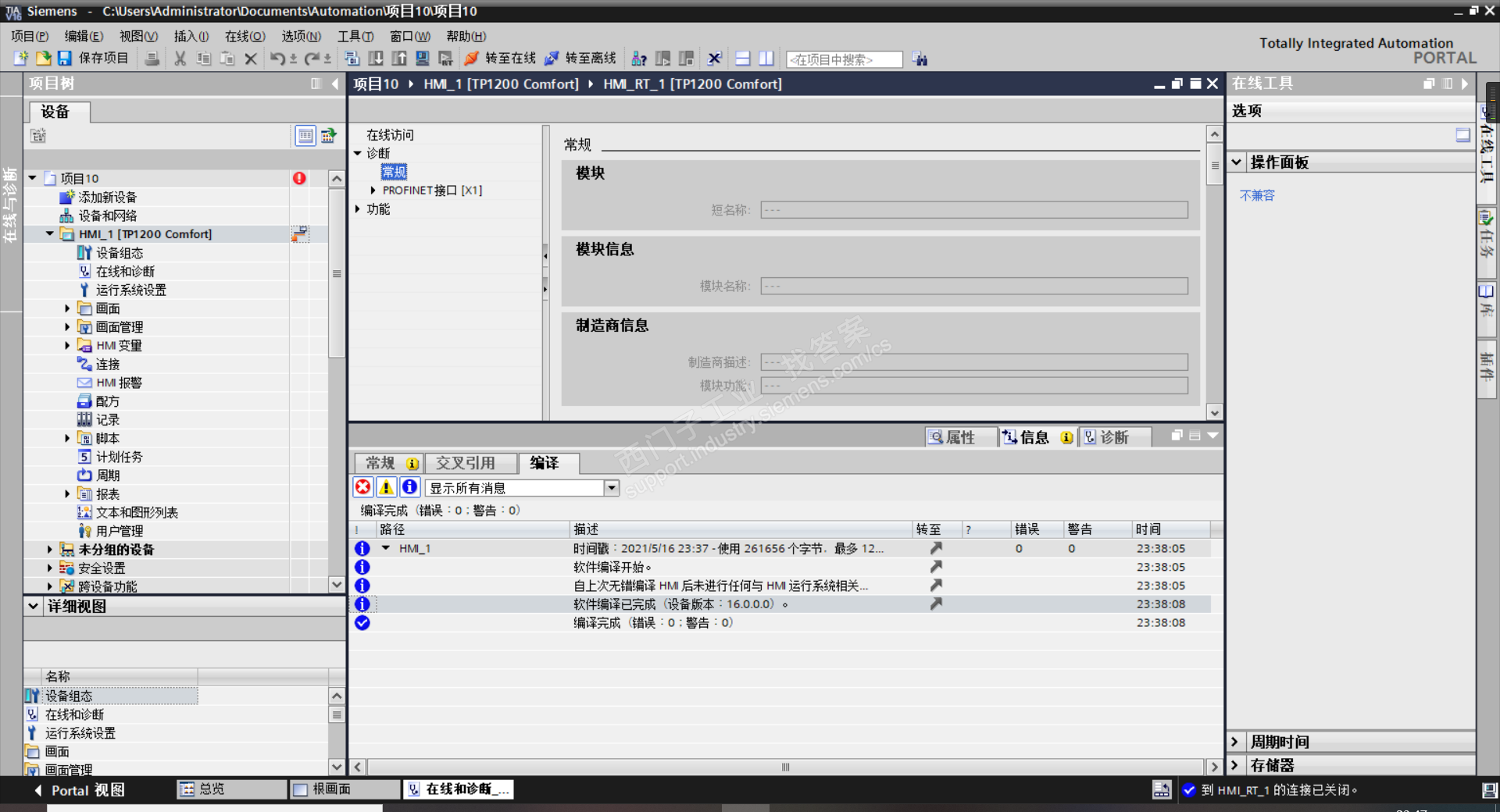Screen dimensions: 1500x812
Task: Expand the 脚本 folder
Action: [x=67, y=438]
